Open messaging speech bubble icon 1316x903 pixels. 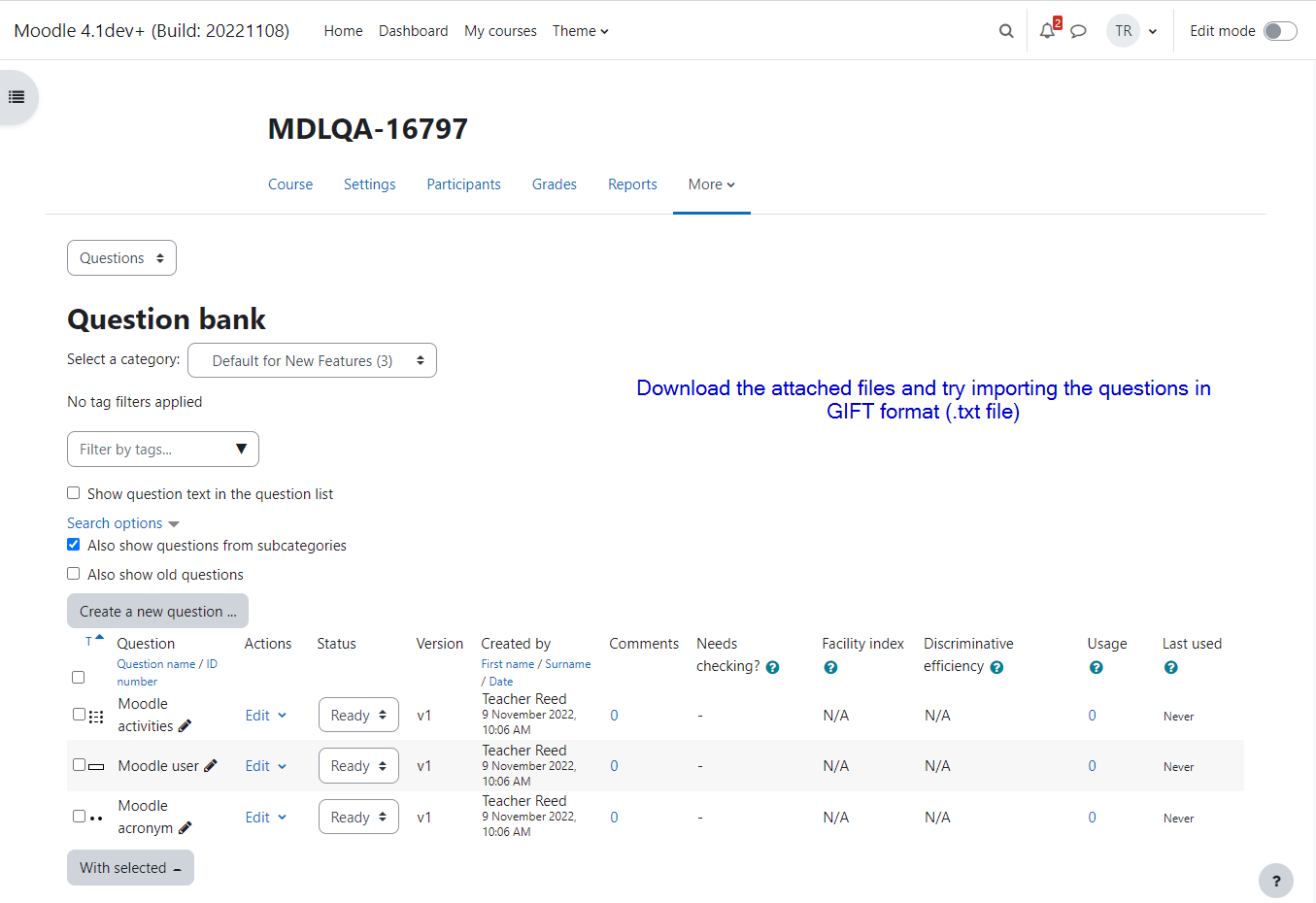click(x=1078, y=31)
